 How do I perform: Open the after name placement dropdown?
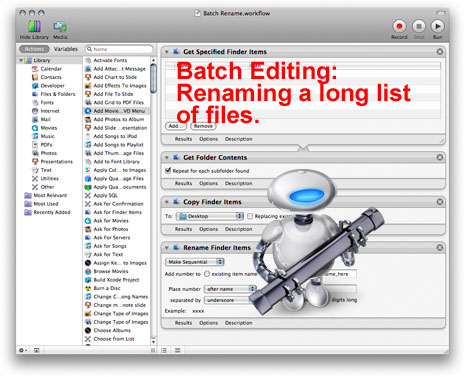230,289
